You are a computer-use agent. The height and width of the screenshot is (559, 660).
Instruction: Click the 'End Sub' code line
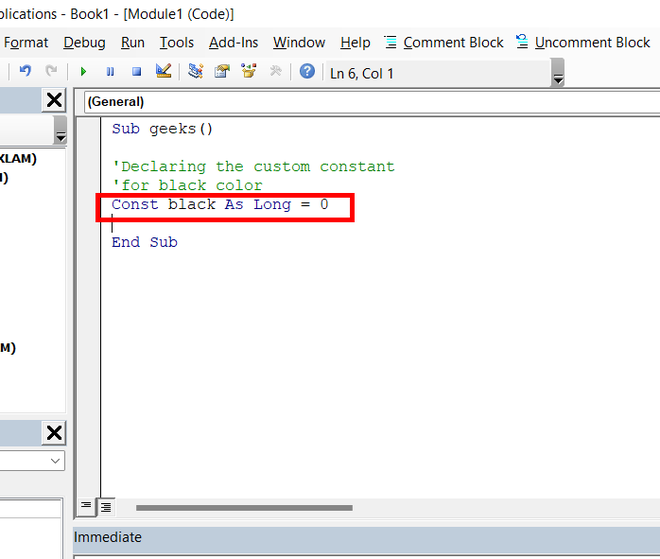144,242
